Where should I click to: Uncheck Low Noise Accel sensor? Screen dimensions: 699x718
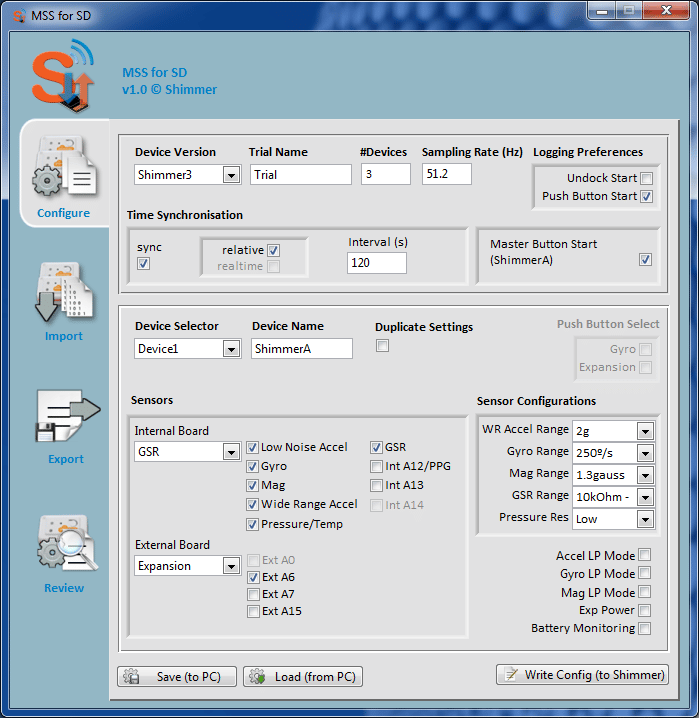point(252,447)
